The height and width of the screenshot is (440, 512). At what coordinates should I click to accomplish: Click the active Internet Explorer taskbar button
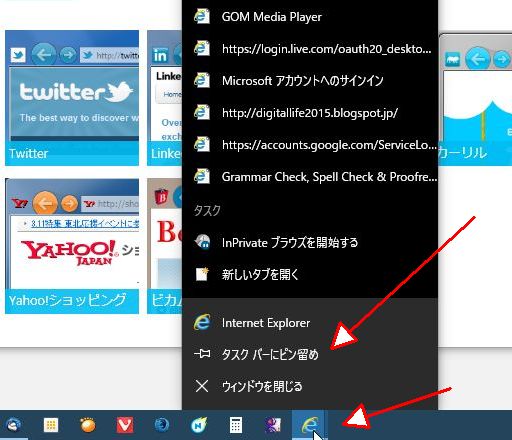(310, 425)
